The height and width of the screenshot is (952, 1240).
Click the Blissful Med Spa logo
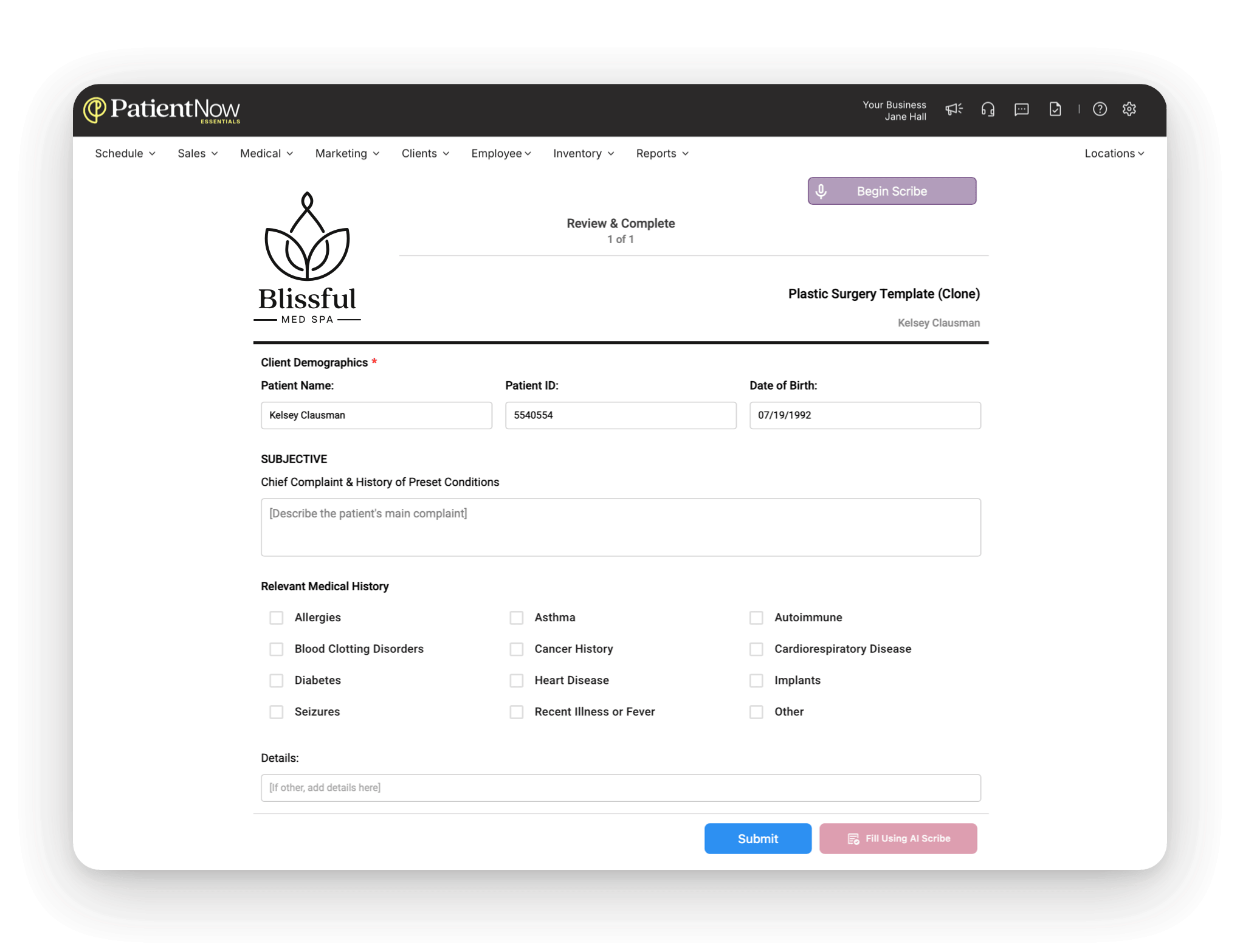308,258
